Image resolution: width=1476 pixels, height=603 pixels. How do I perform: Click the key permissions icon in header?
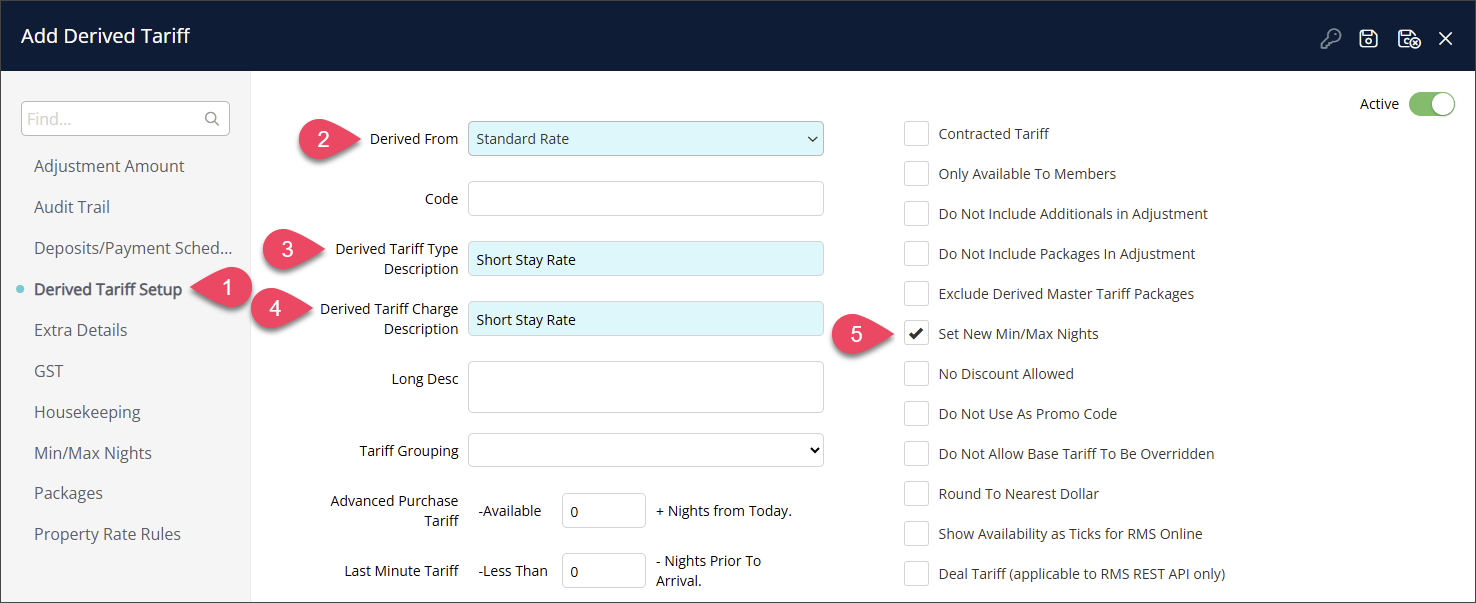coord(1330,39)
